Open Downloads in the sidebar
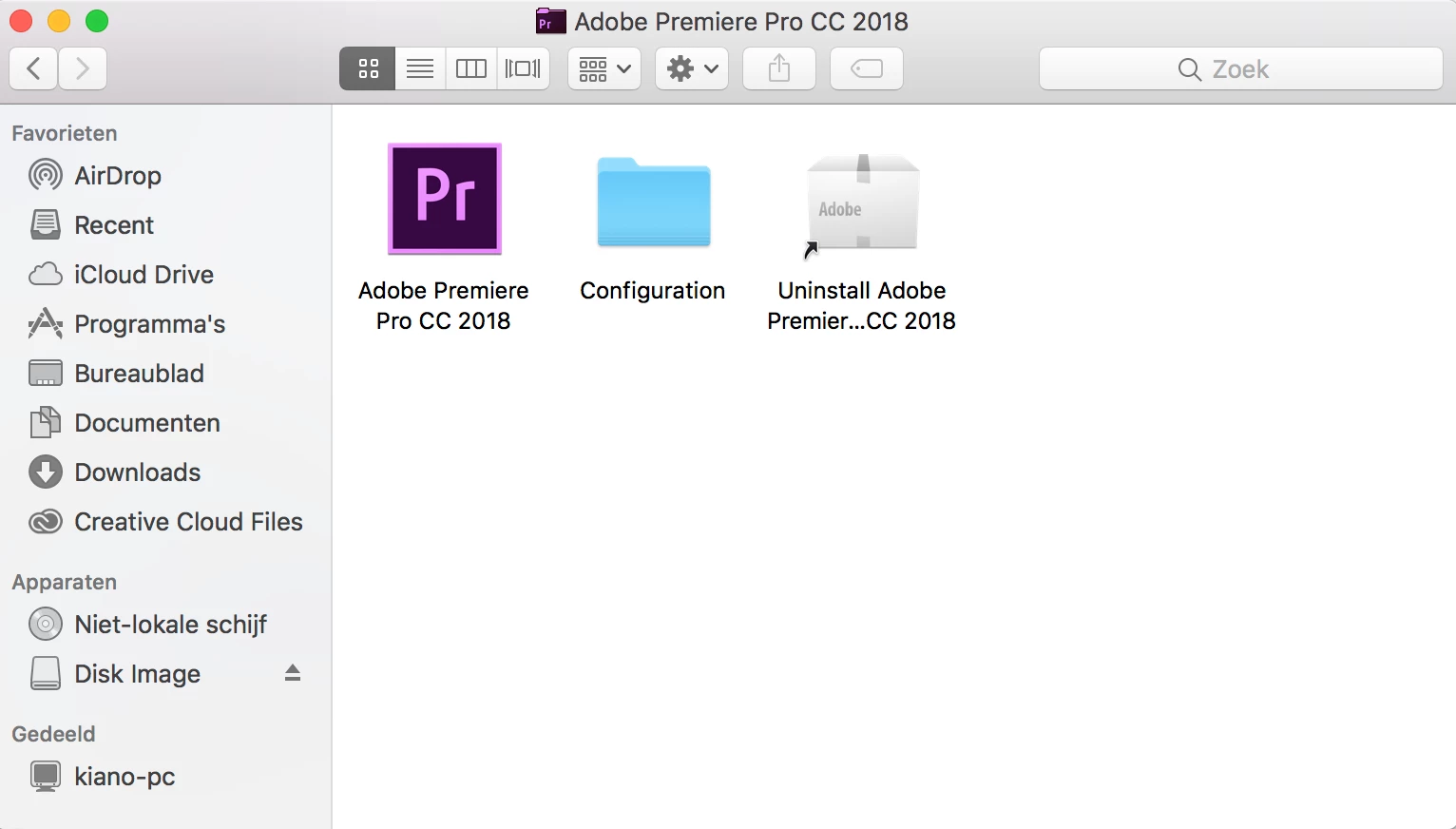The height and width of the screenshot is (829, 1456). (x=166, y=472)
